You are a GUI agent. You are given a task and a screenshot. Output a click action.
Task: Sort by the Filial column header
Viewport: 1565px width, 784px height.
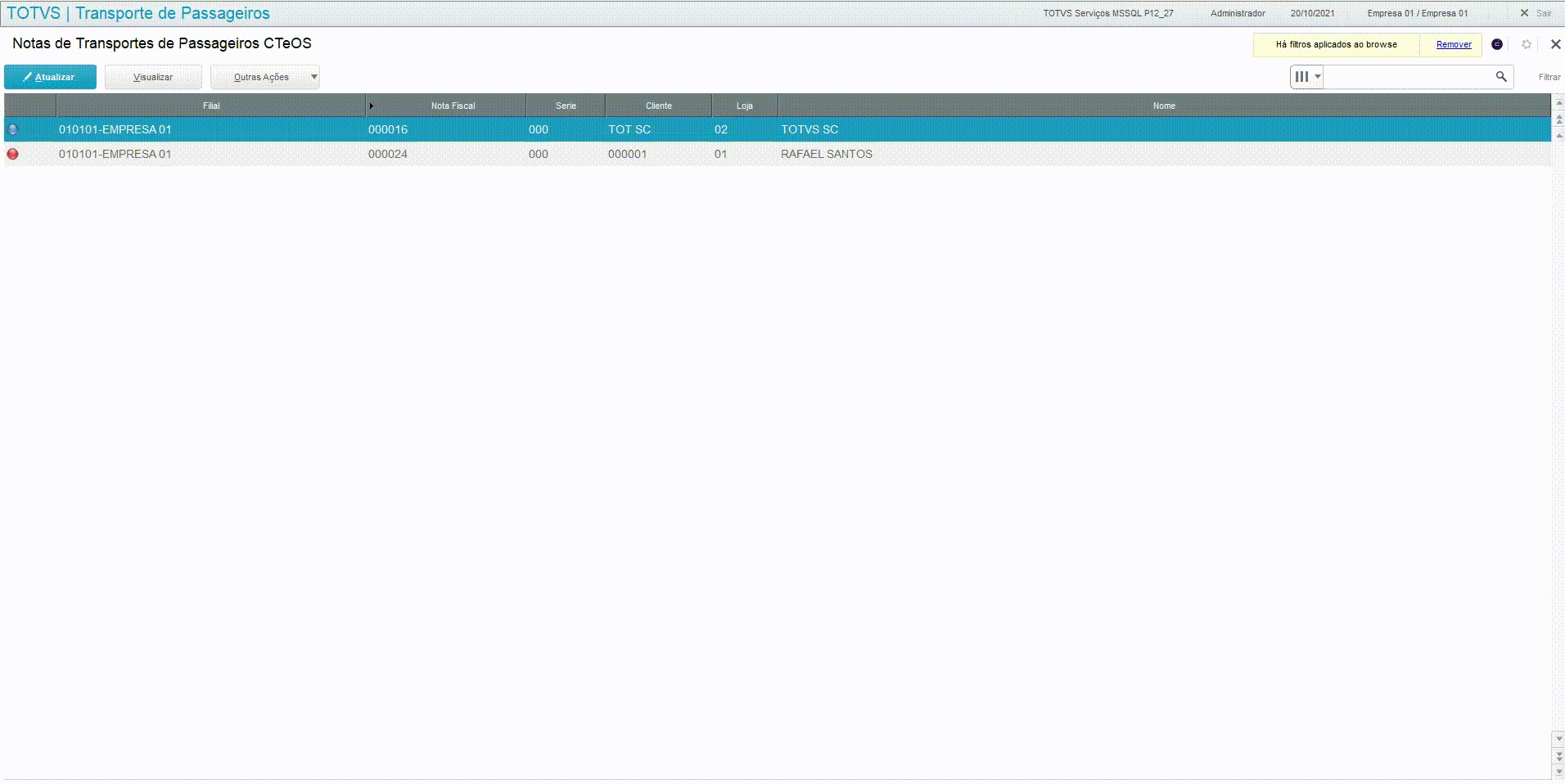[211, 106]
